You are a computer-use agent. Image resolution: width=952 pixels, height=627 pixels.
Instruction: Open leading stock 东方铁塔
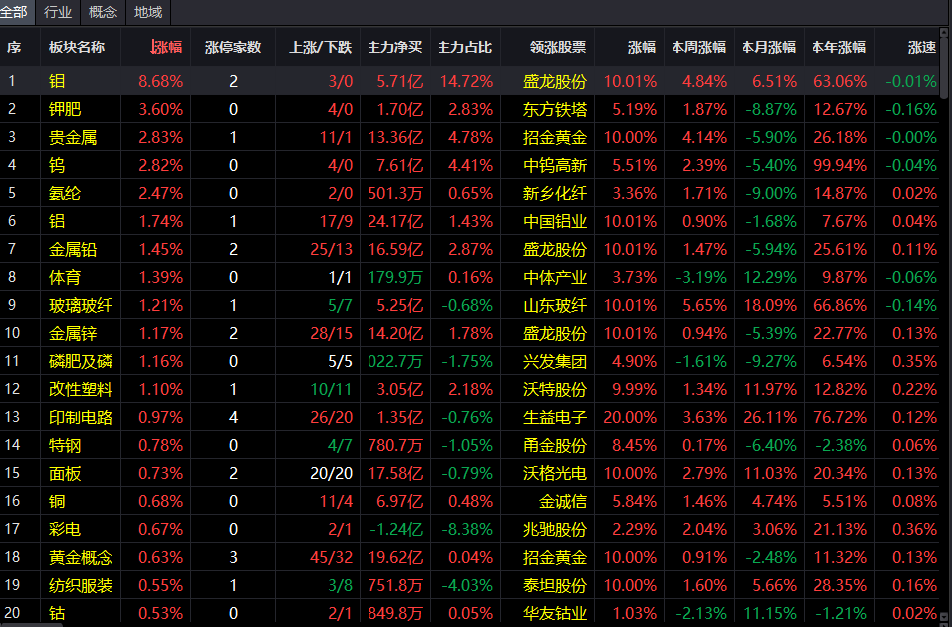point(555,109)
